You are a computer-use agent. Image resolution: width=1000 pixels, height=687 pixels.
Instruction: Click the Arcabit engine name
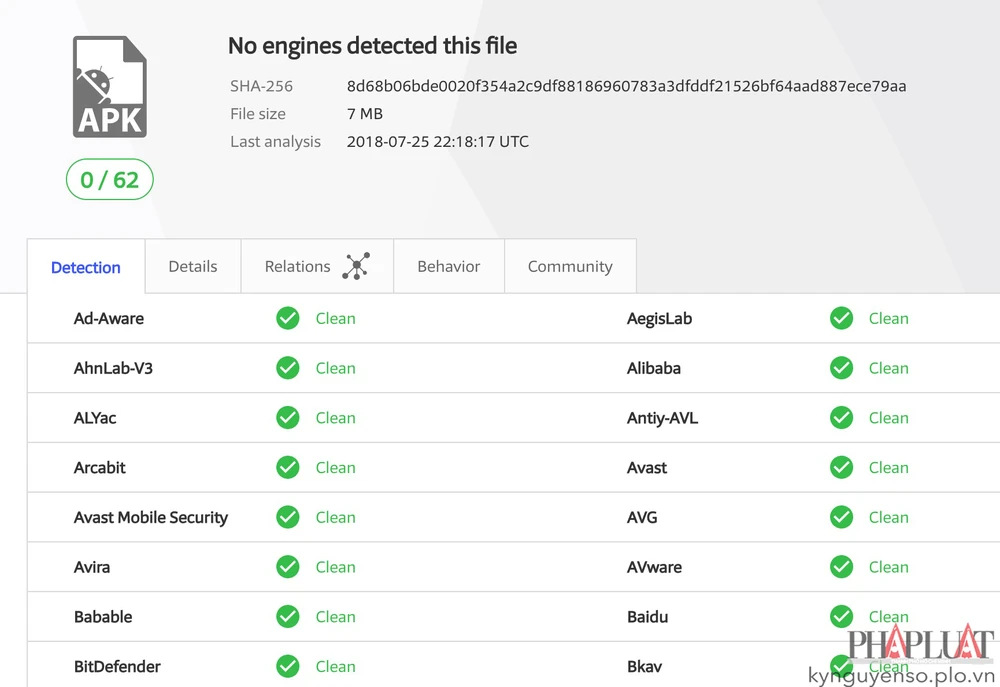(x=100, y=467)
